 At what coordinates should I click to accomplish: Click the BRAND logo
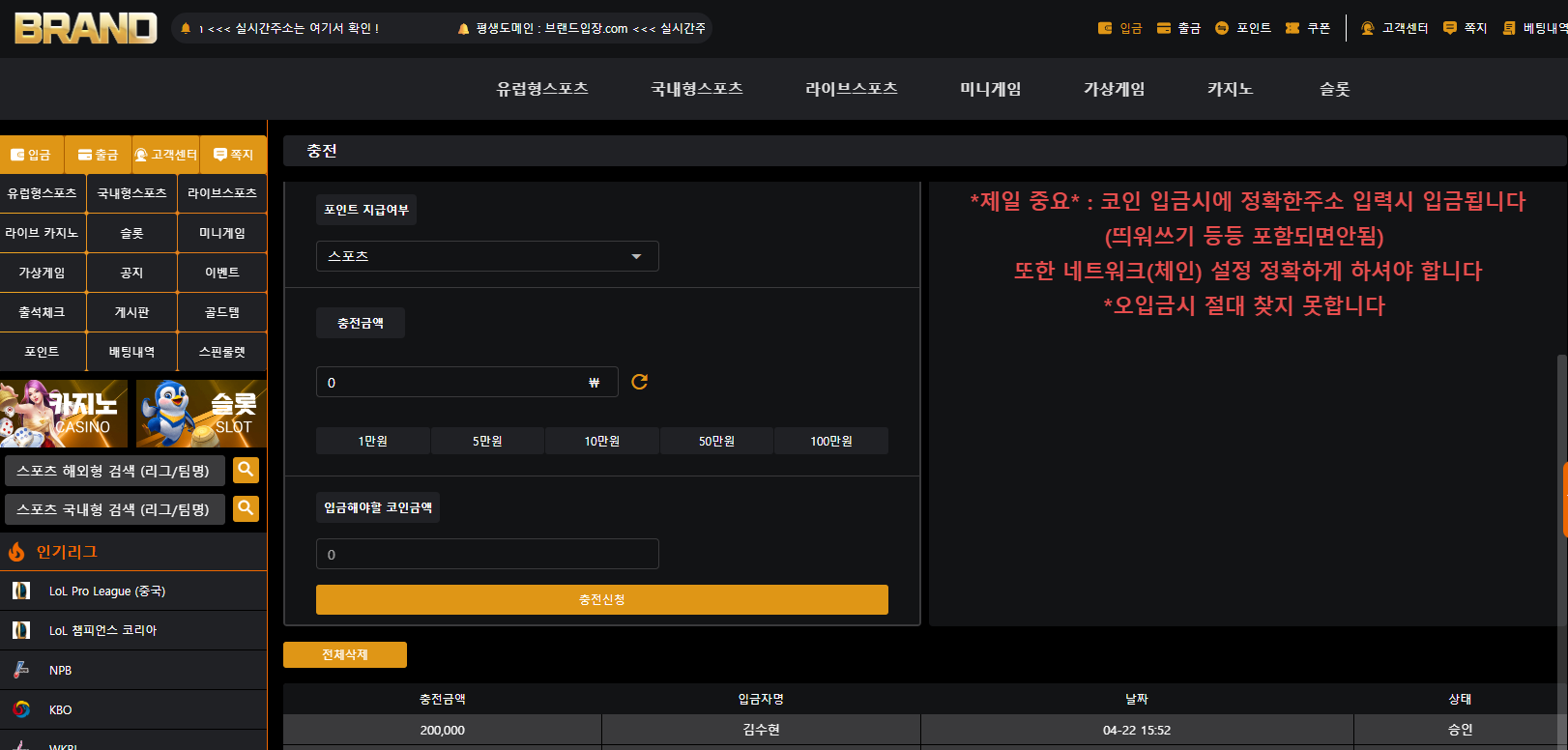[86, 28]
